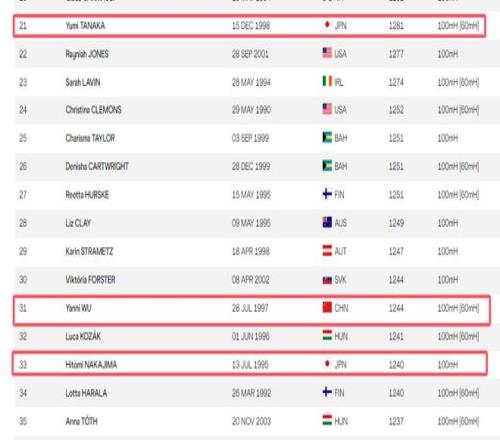Click the China flag beside Yanni WU
This screenshot has height=440, width=500.
click(x=327, y=307)
